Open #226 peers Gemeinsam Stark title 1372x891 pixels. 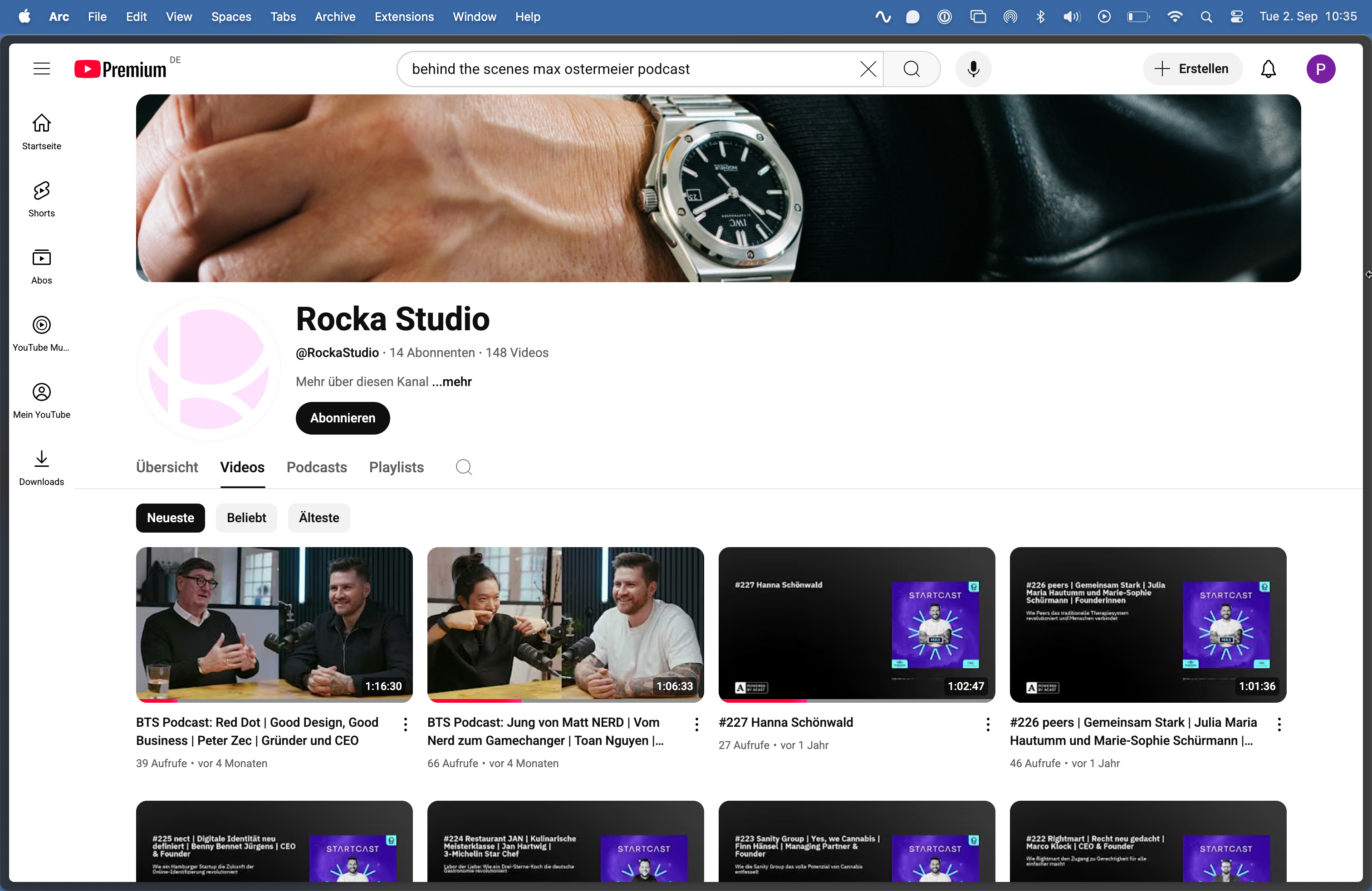coord(1133,731)
